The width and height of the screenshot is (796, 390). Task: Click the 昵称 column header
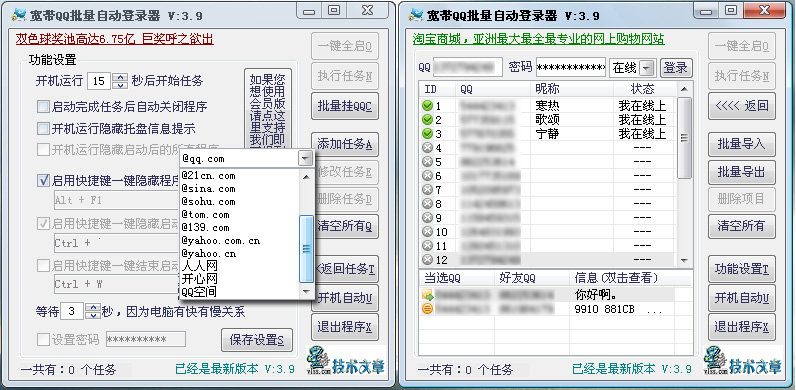572,89
